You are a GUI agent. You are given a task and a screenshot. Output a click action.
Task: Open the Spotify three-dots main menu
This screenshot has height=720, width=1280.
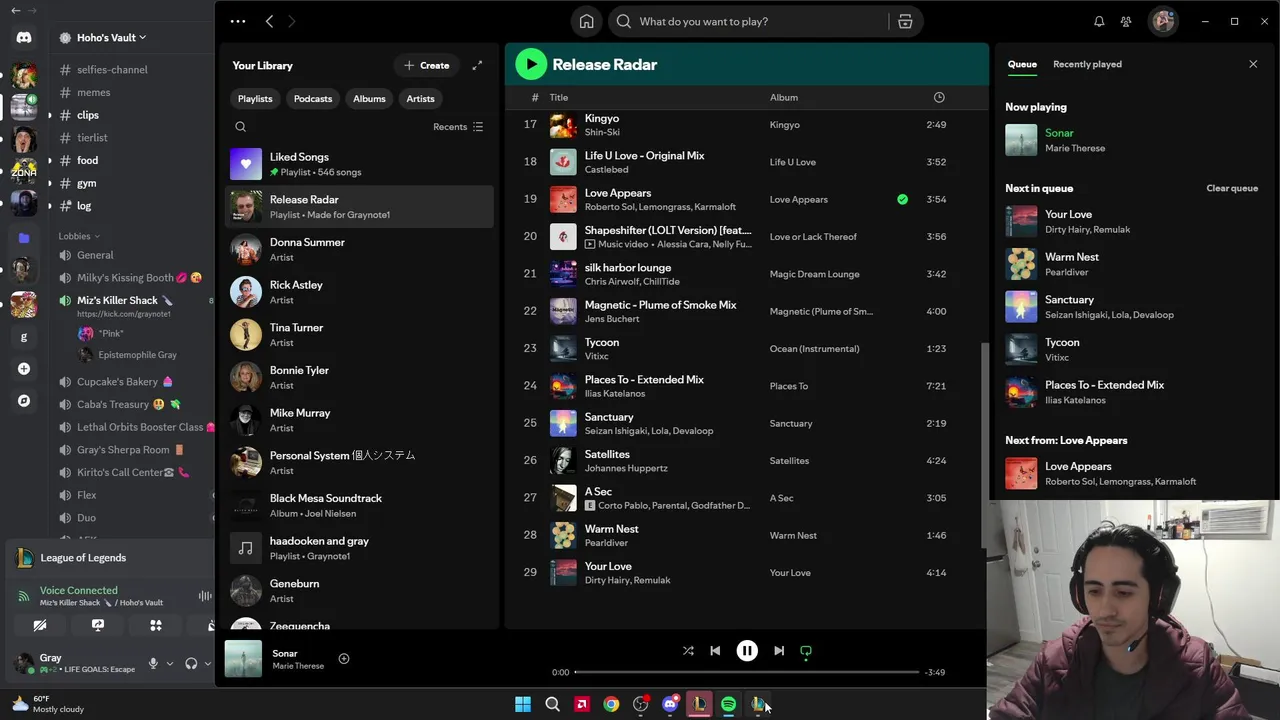point(238,21)
